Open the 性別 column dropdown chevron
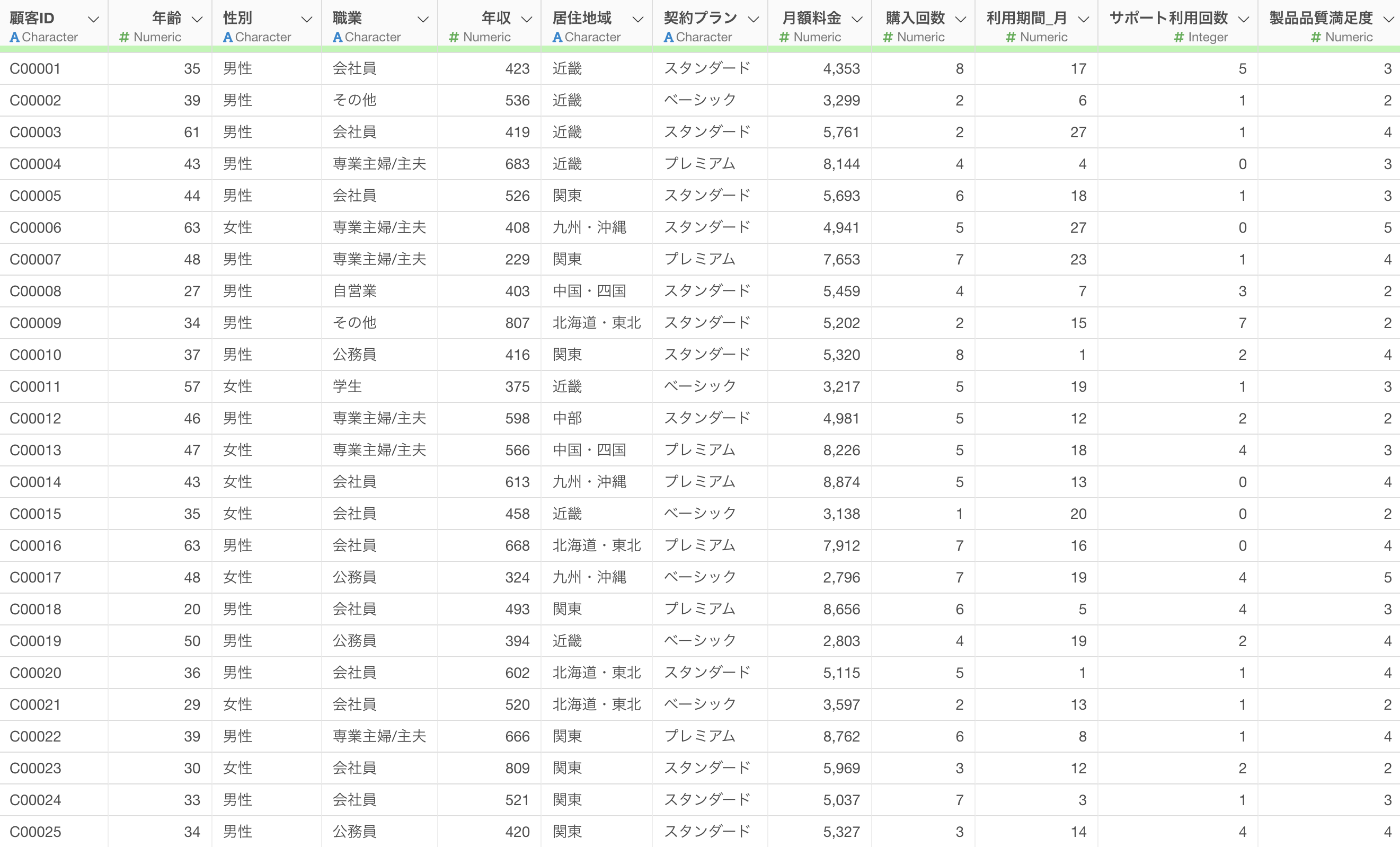 pyautogui.click(x=307, y=19)
